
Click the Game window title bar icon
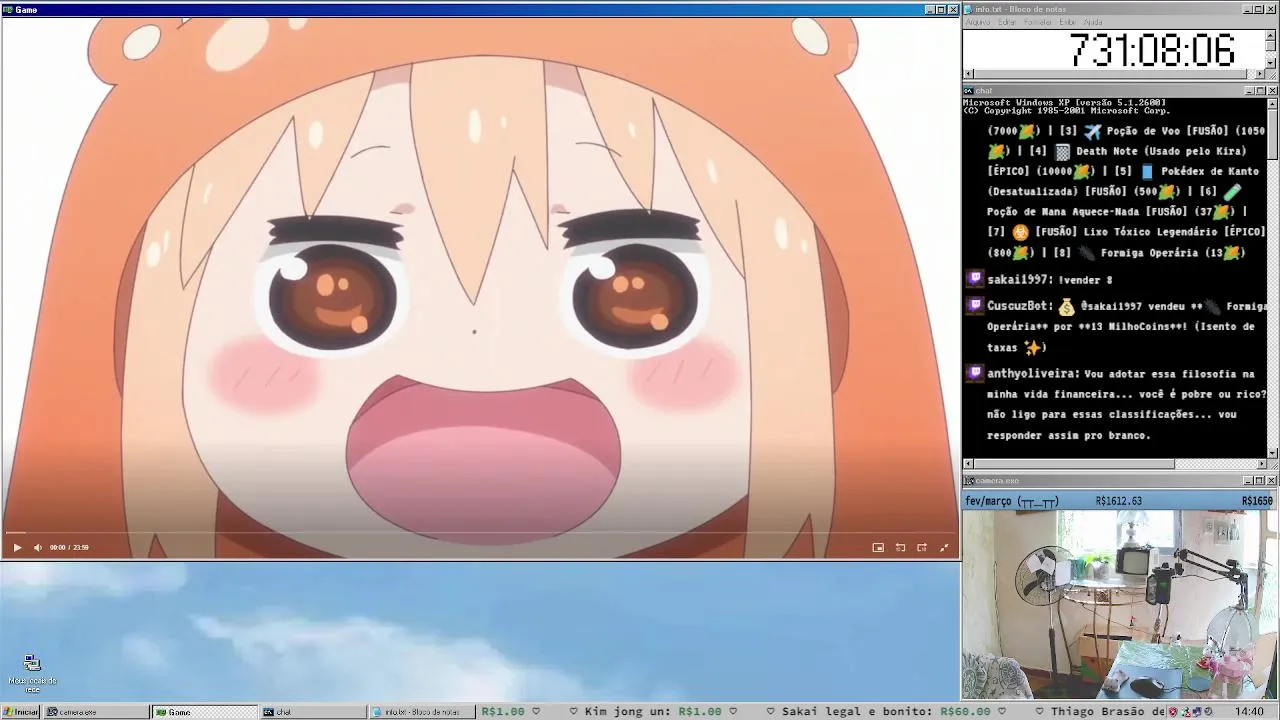(x=8, y=9)
